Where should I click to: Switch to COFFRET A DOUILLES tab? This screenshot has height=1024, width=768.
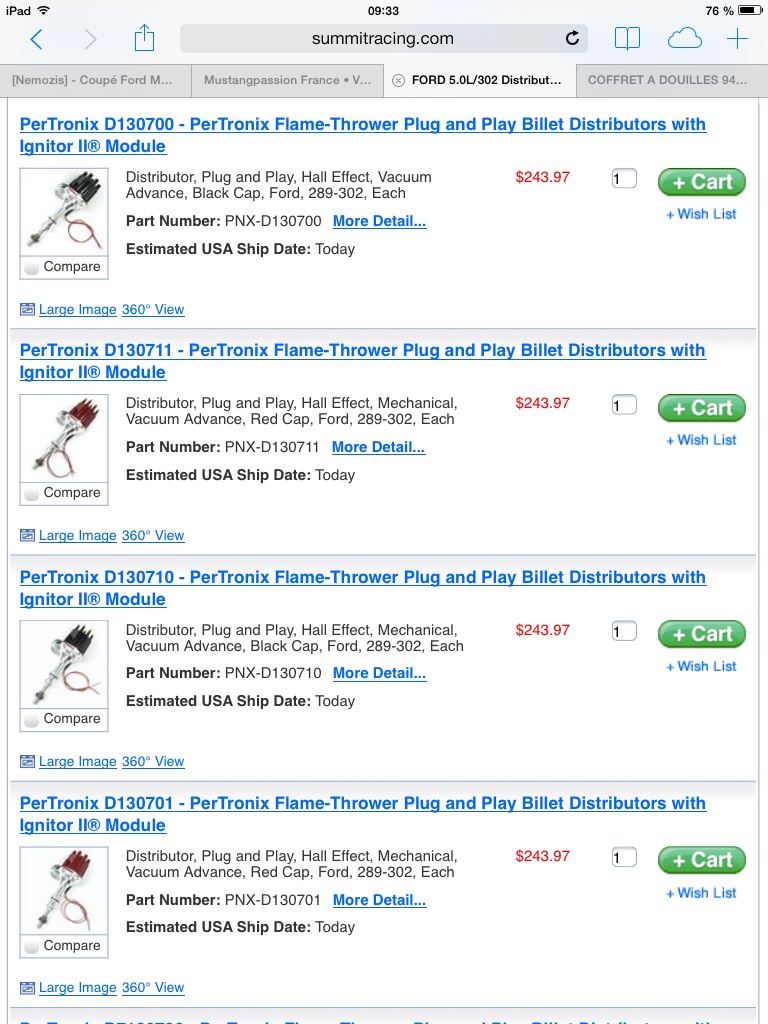(x=667, y=80)
